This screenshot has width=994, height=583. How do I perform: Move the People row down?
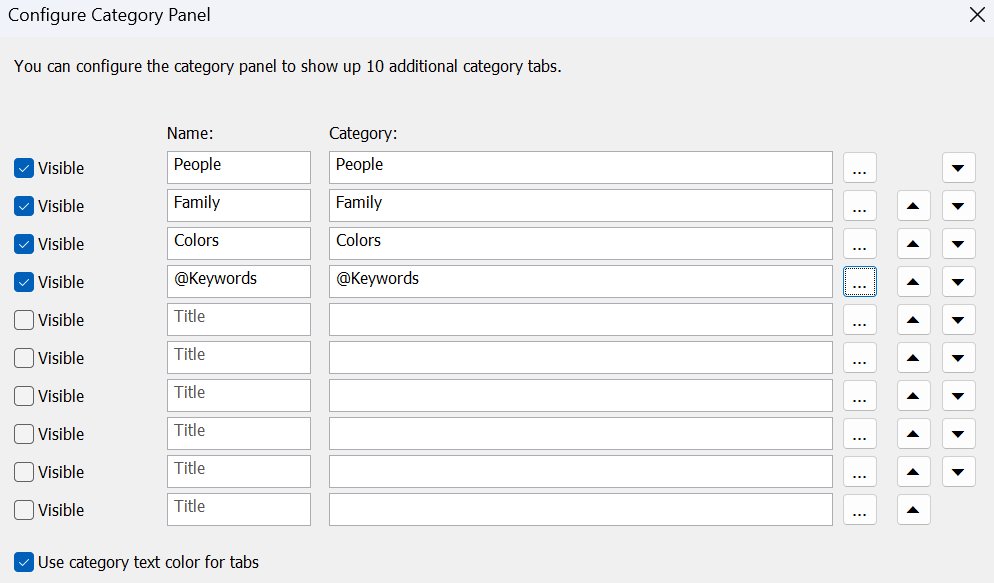point(958,168)
